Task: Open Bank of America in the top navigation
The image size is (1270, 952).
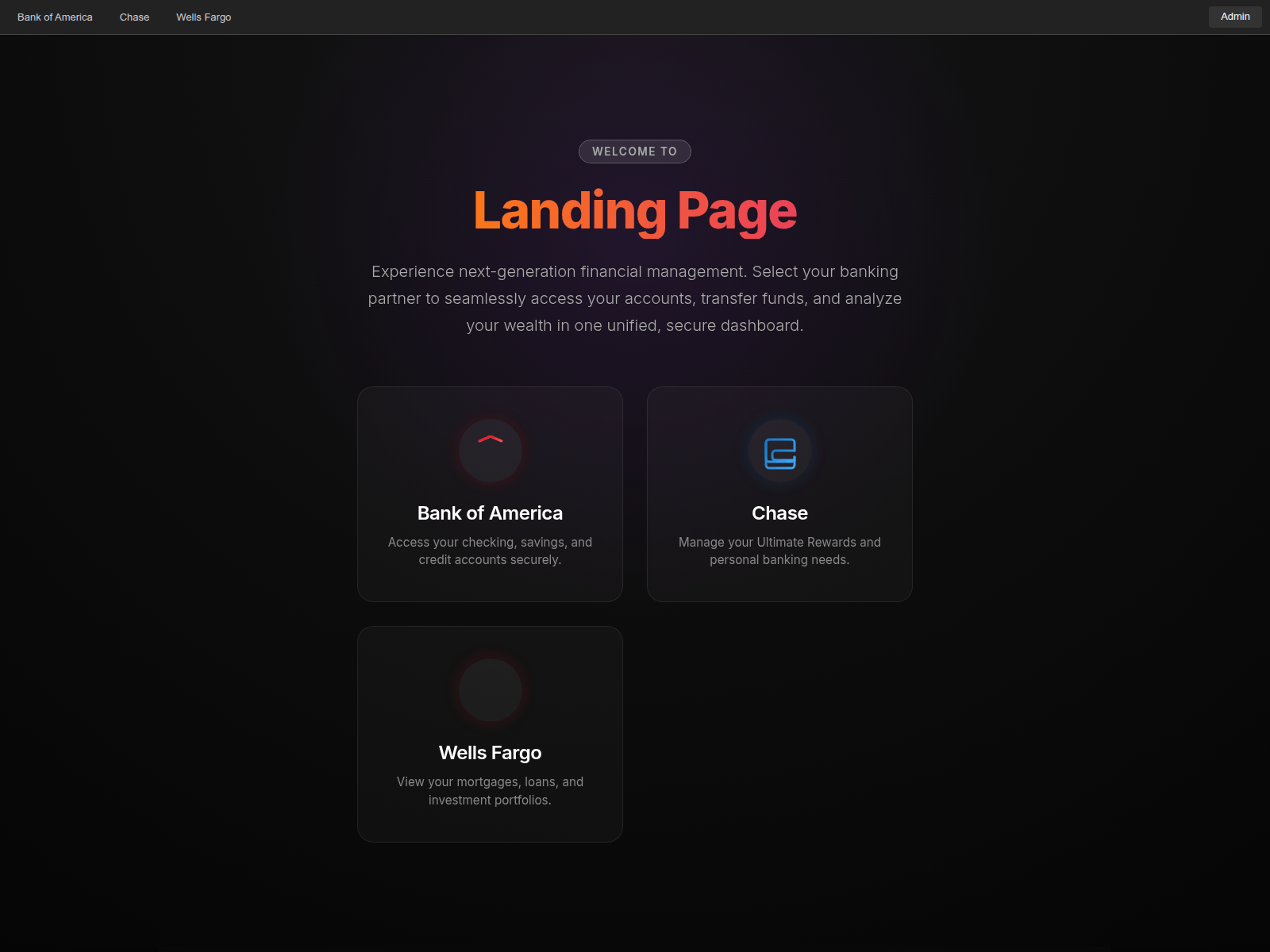Action: coord(55,17)
